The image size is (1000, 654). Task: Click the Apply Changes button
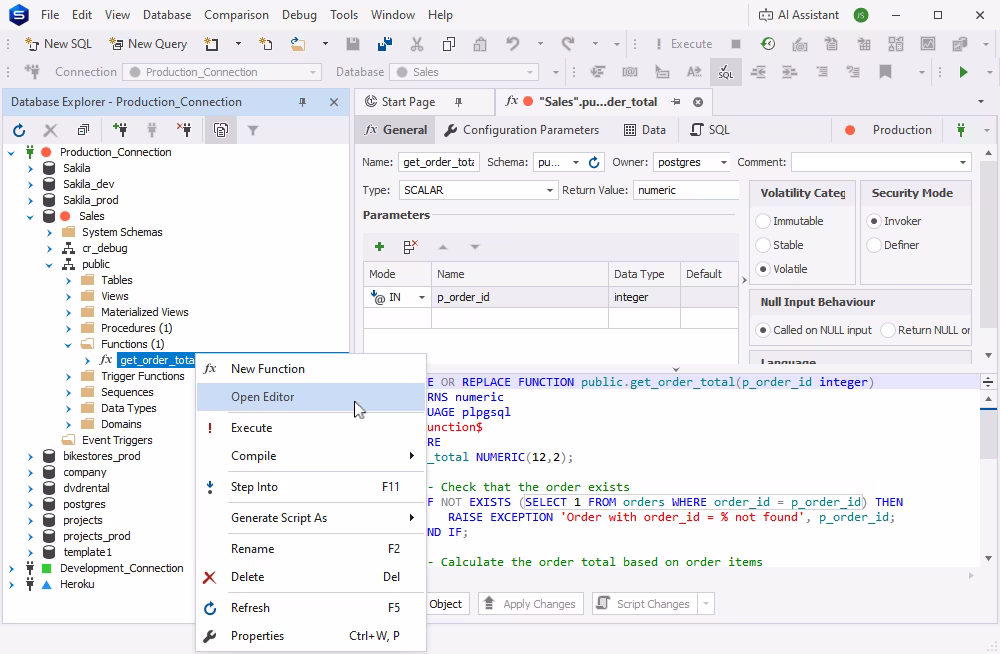pos(531,604)
